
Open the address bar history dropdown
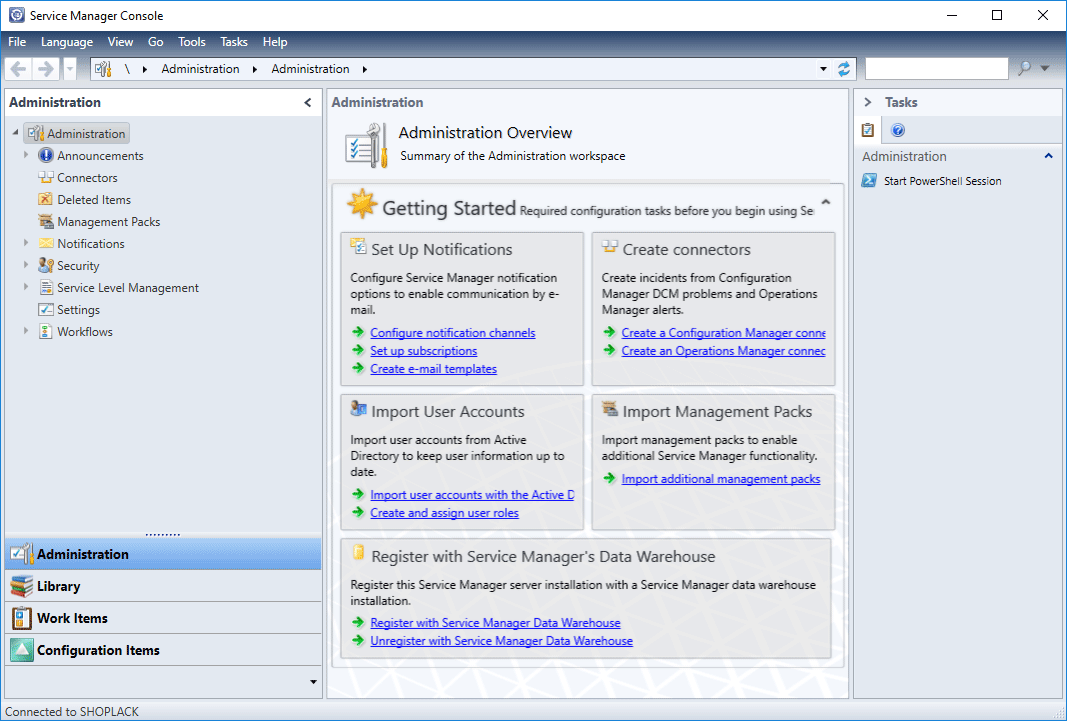click(x=823, y=69)
